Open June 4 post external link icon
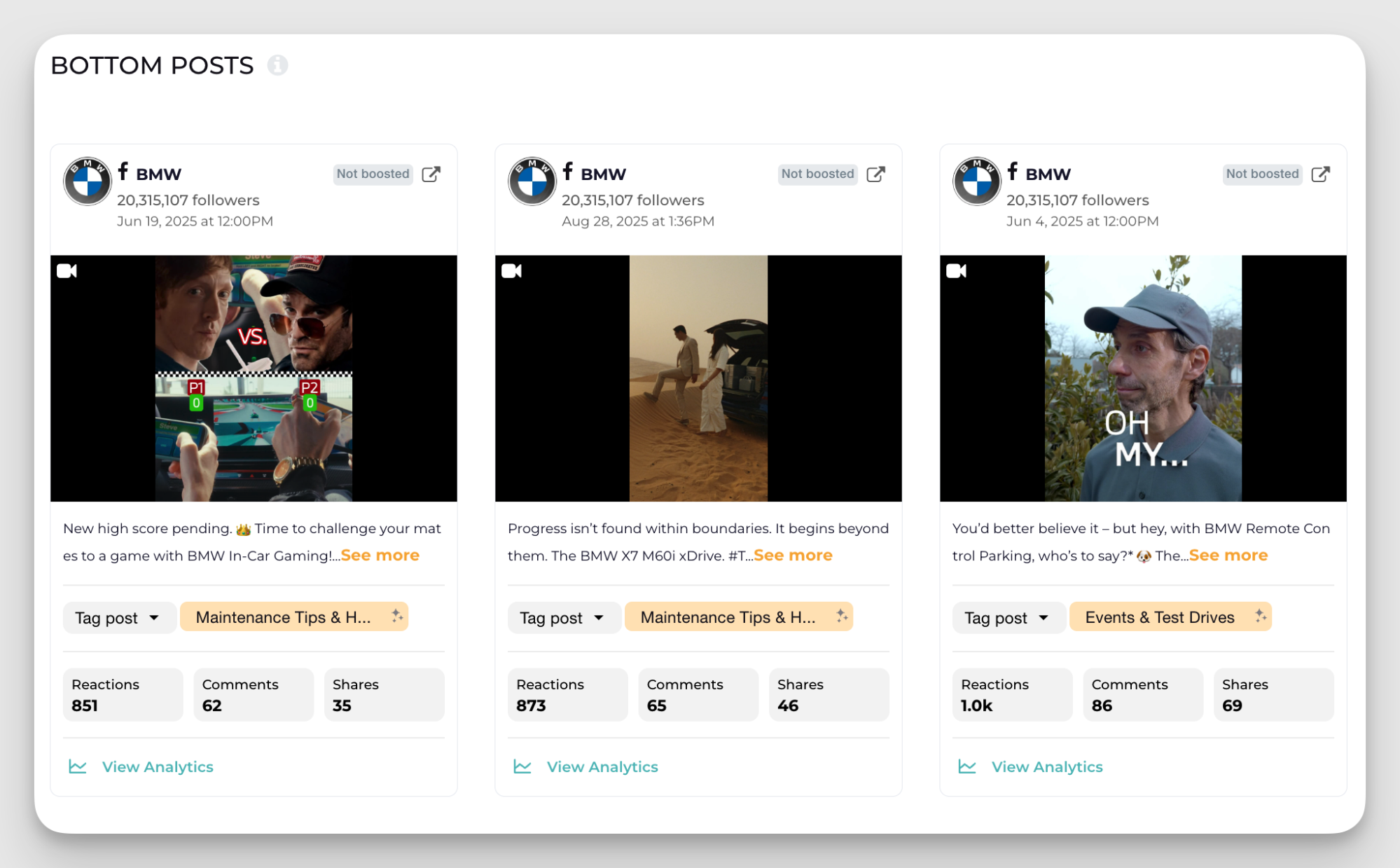 1321,174
